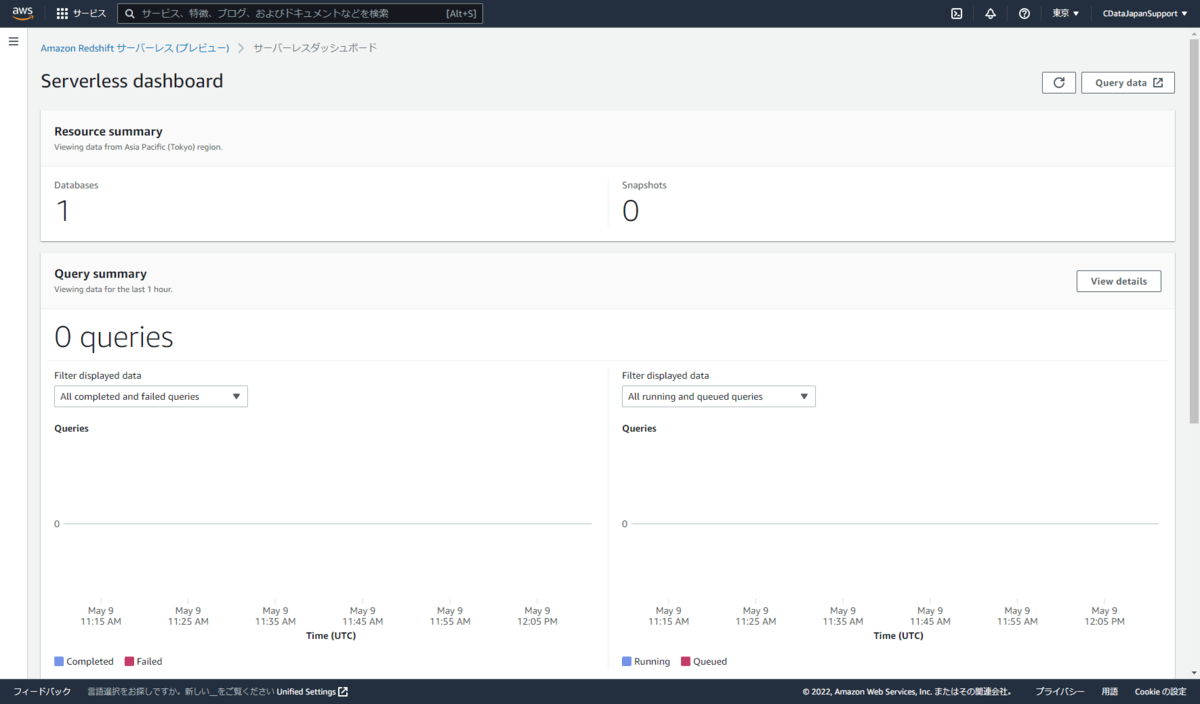Open the notifications bell icon
This screenshot has height=704, width=1200.
click(990, 14)
